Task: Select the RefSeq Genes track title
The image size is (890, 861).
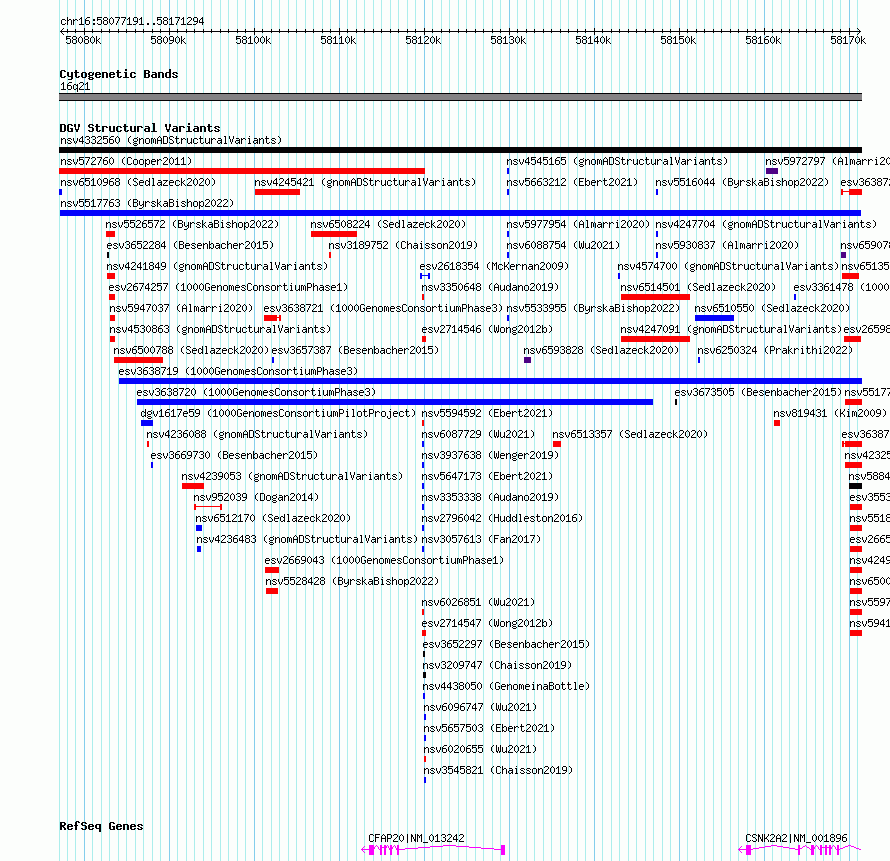Action: pyautogui.click(x=101, y=826)
